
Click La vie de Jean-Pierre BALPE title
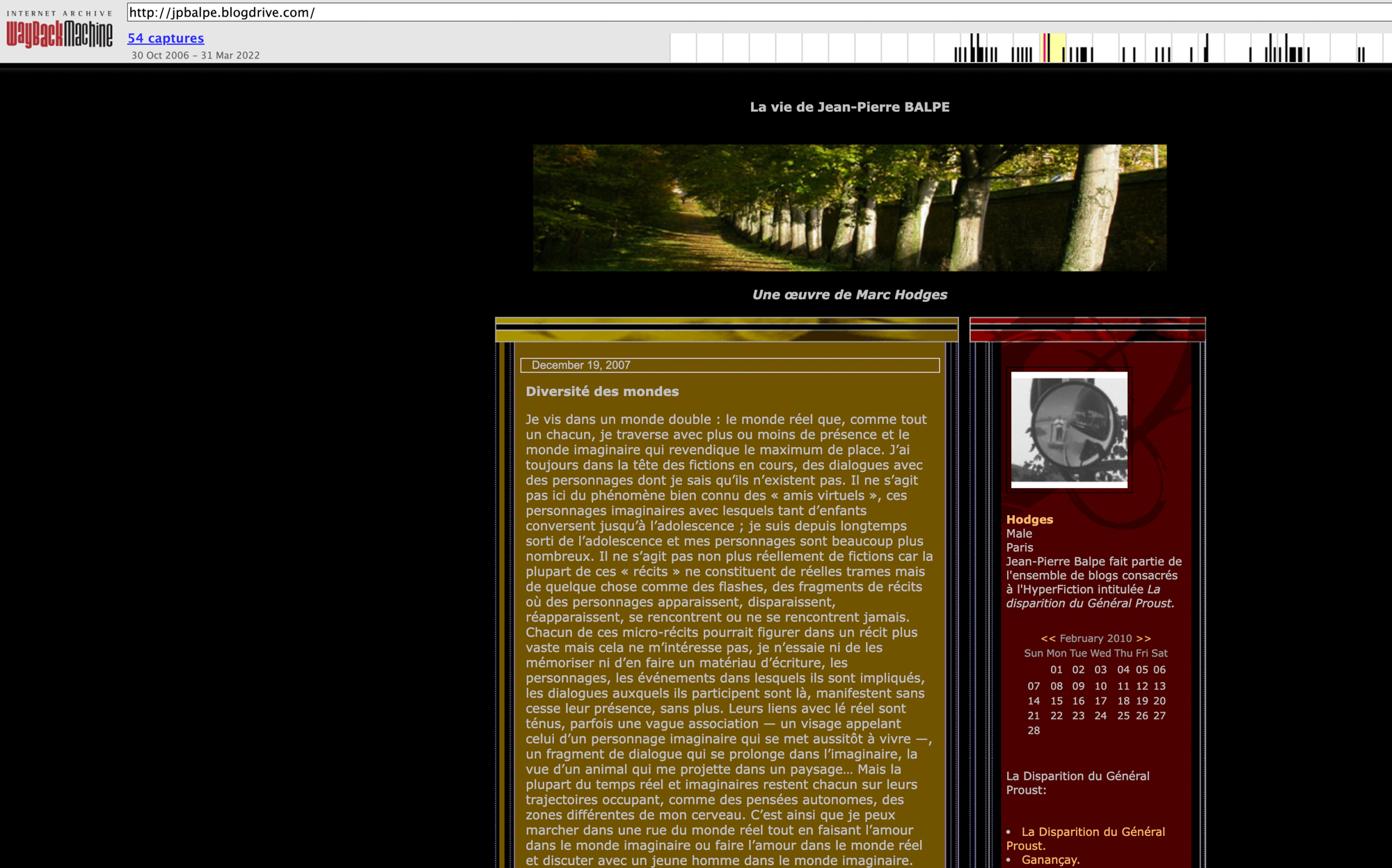click(849, 107)
